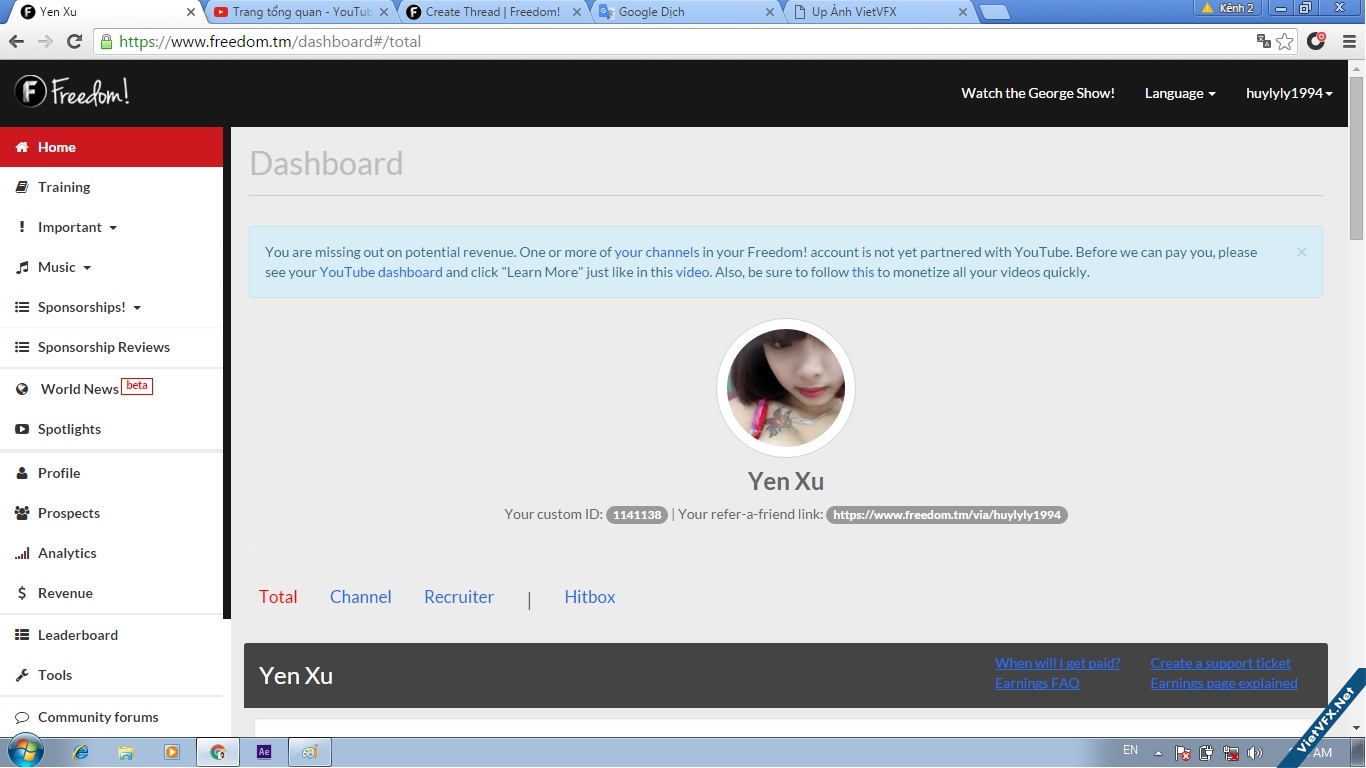Bookmark this page with the star icon
Image resolution: width=1366 pixels, height=768 pixels.
click(1285, 41)
